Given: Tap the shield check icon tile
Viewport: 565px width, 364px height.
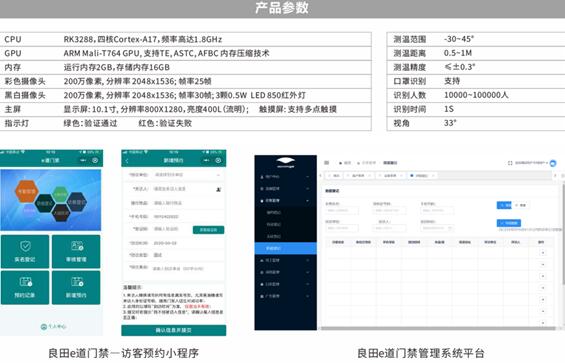Looking at the screenshot, I should point(25,251).
